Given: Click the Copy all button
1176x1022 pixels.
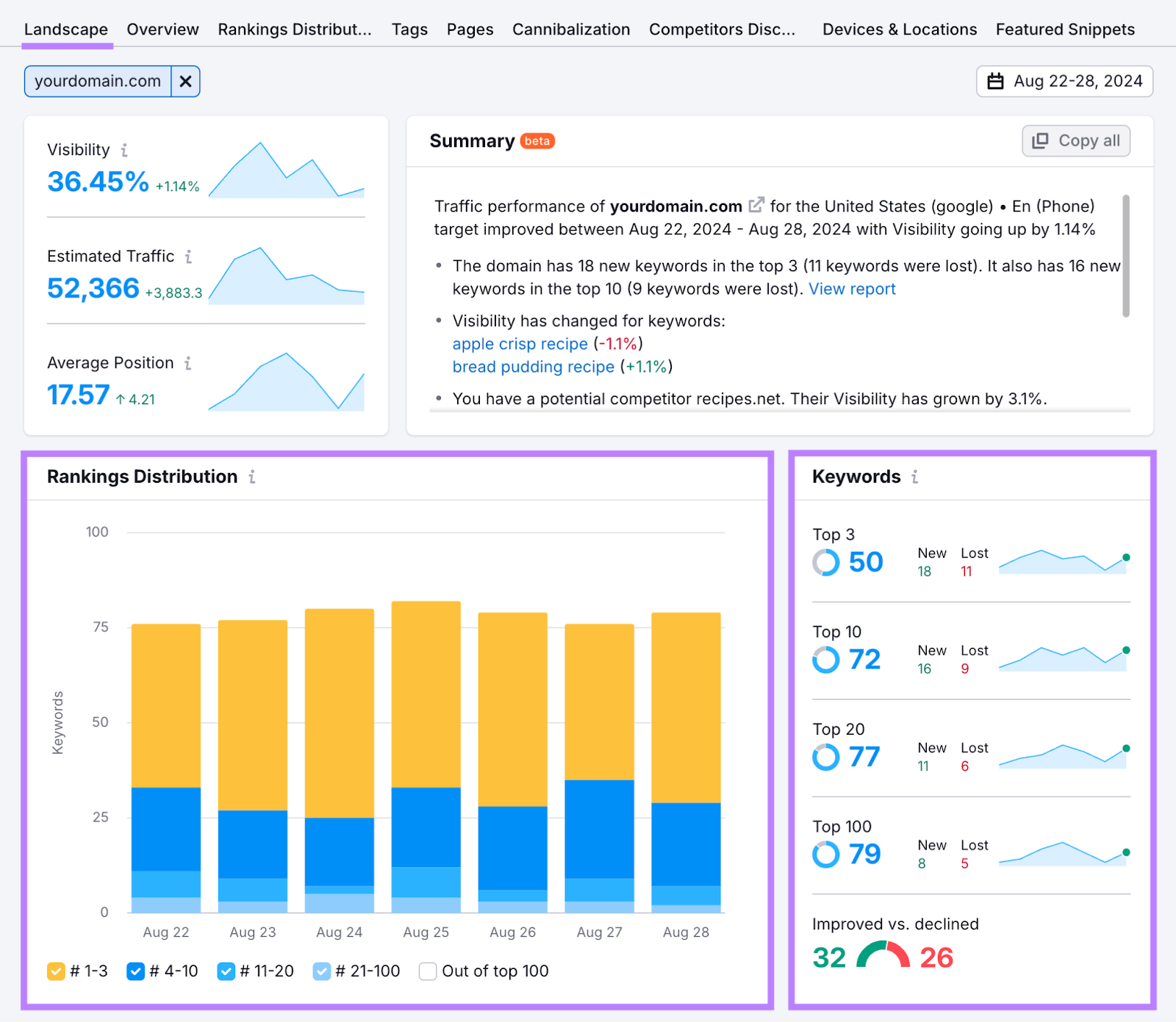Looking at the screenshot, I should click(x=1075, y=140).
